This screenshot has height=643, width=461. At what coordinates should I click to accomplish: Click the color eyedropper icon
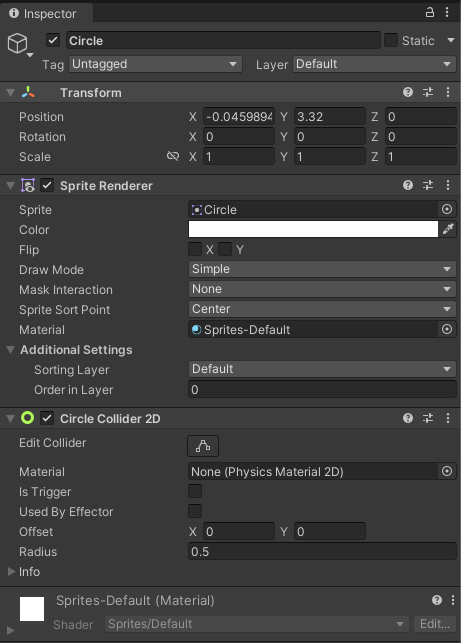(448, 229)
